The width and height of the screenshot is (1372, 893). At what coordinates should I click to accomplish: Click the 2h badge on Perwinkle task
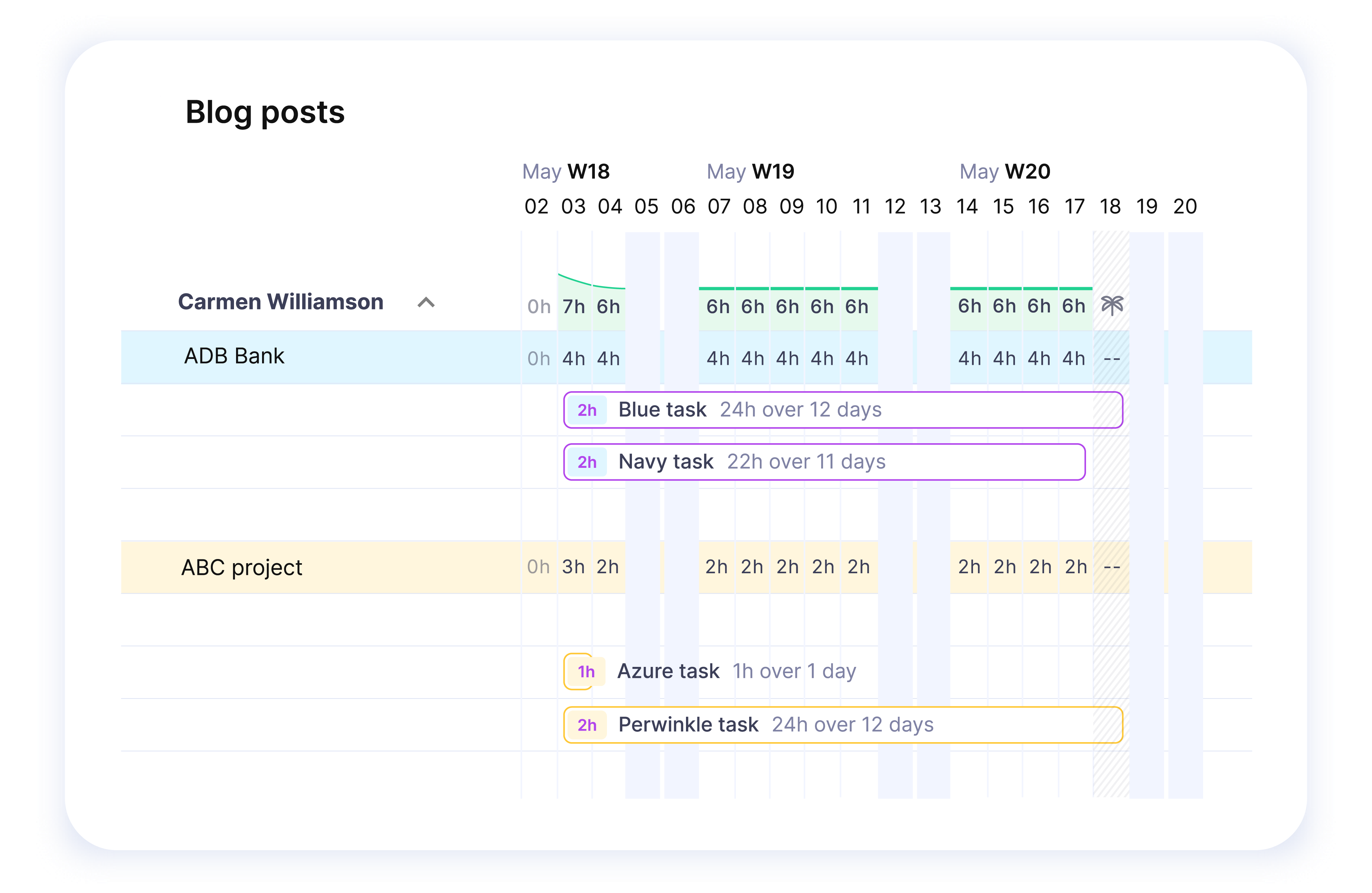[587, 725]
